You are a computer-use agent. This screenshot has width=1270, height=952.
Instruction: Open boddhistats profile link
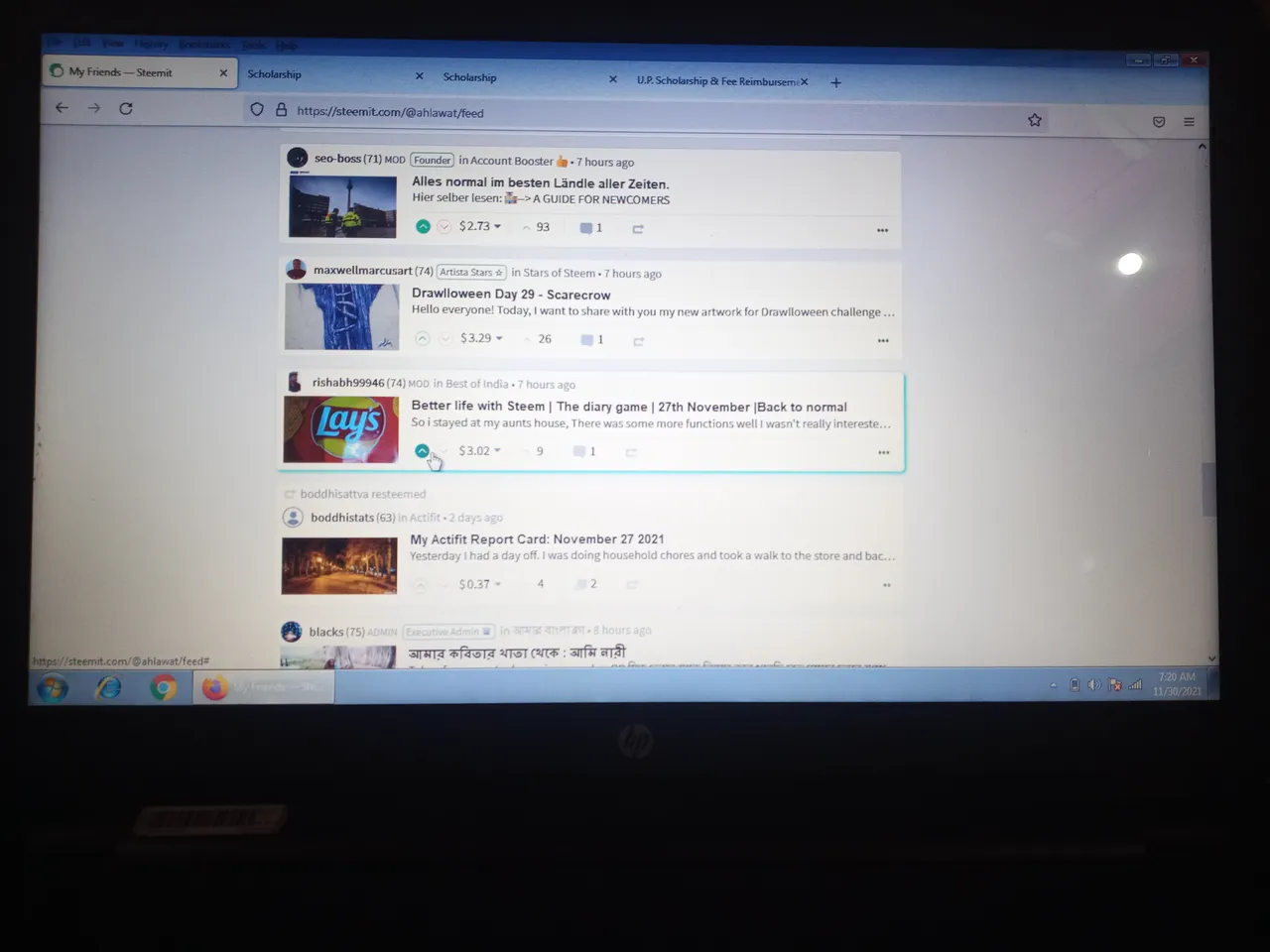coord(342,518)
